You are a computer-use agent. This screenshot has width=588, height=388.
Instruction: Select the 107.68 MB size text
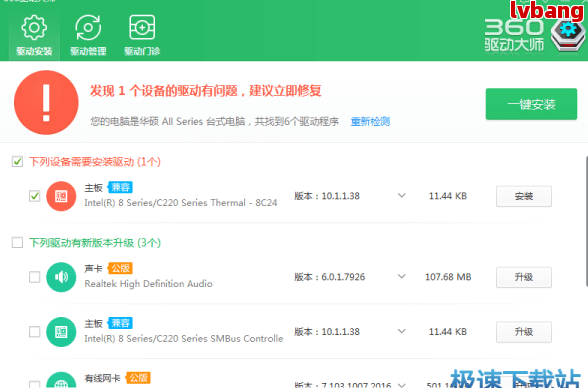pos(448,277)
